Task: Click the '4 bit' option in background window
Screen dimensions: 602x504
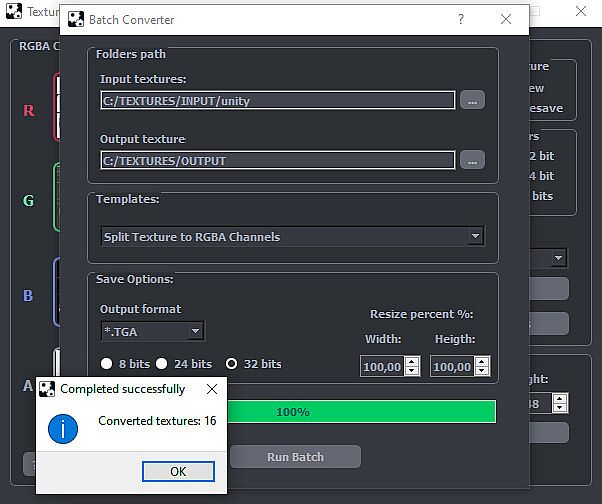Action: tap(542, 176)
